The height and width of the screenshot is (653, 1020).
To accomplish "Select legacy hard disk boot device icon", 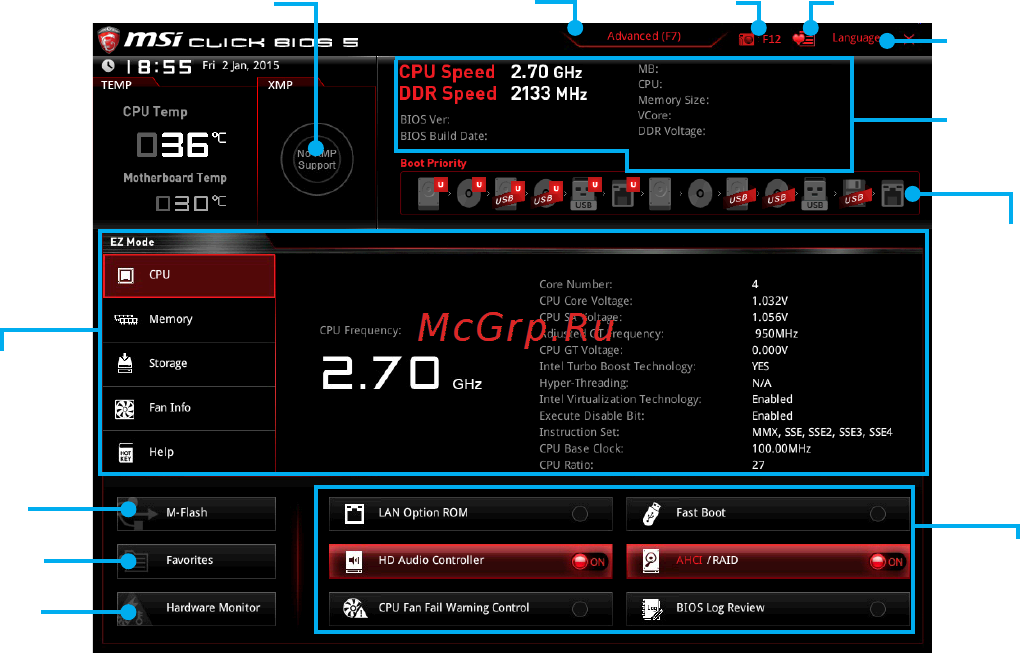I will (x=660, y=193).
